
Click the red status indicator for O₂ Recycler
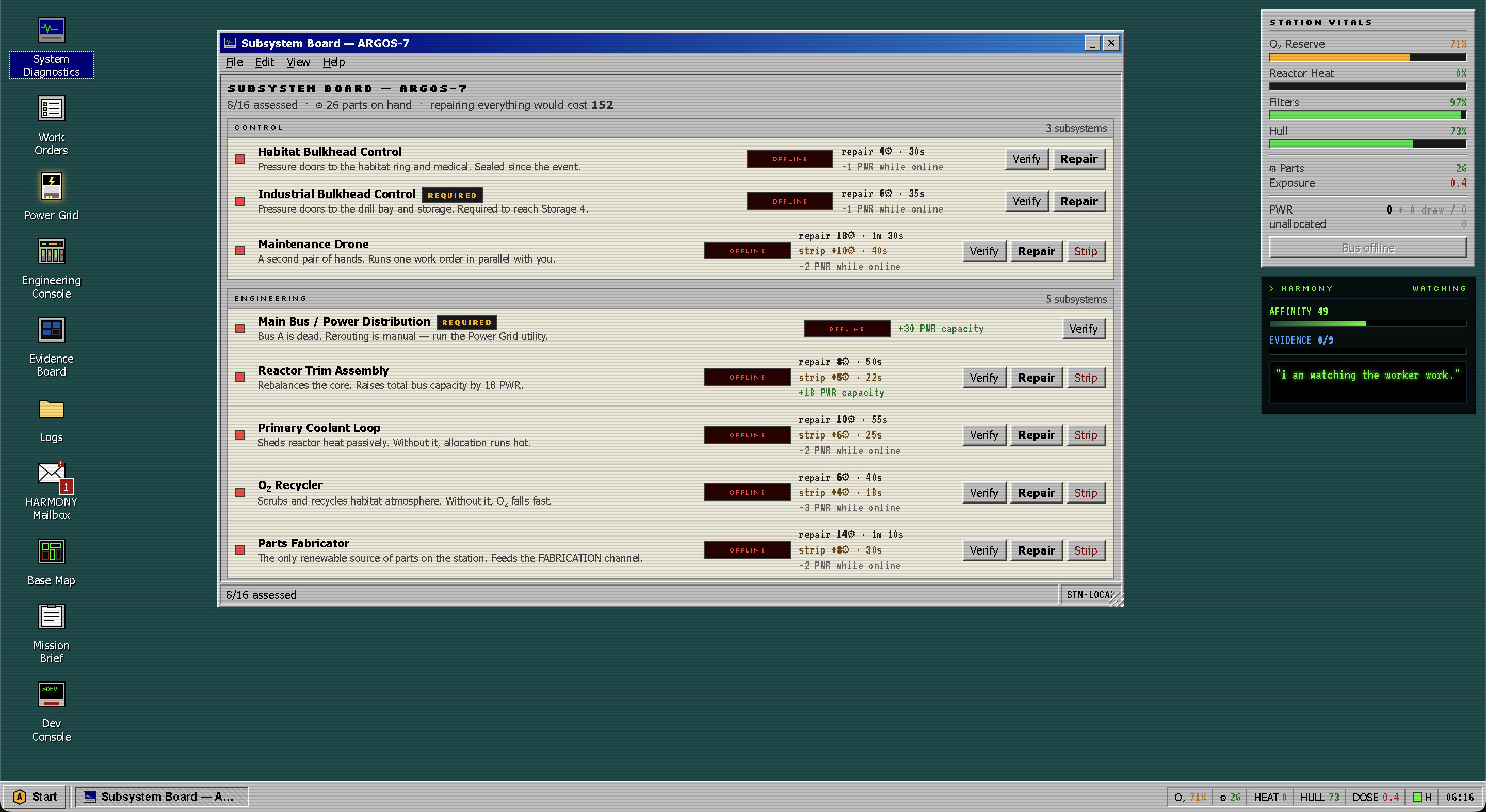pyautogui.click(x=240, y=493)
